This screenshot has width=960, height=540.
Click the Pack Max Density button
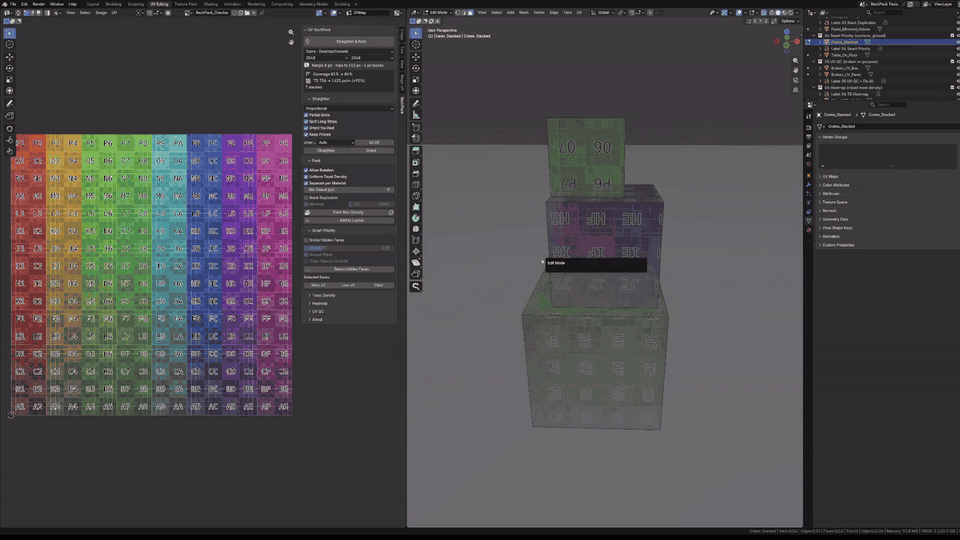tap(347, 212)
